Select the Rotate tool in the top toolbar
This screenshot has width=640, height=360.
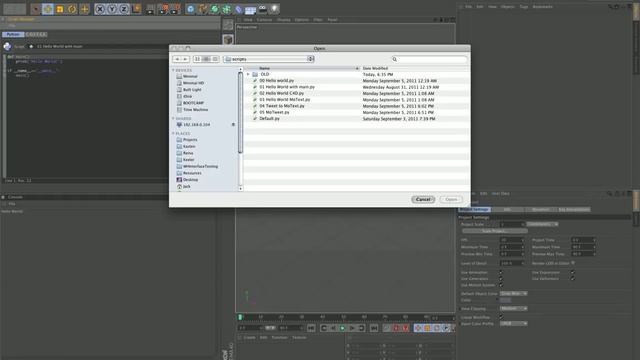tap(72, 9)
